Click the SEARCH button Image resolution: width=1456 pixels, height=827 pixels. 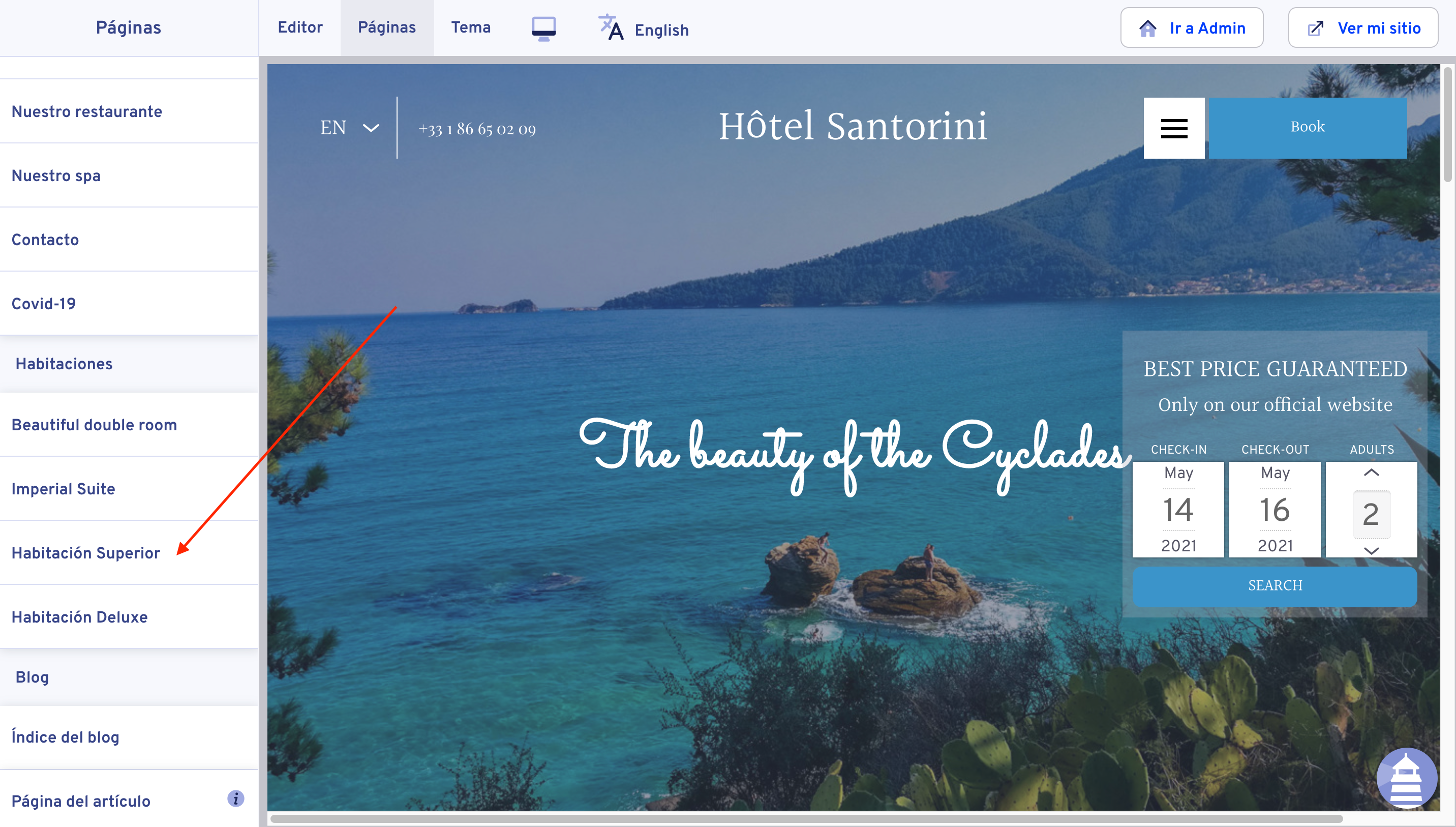click(1275, 585)
